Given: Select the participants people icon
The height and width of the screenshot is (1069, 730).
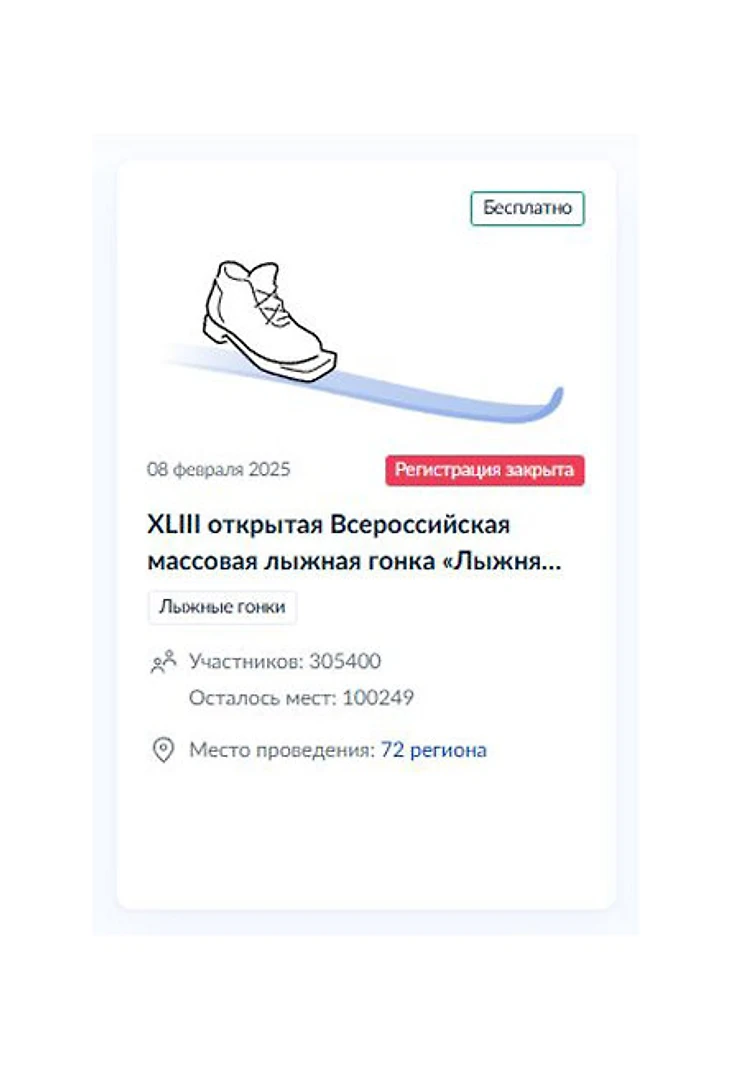Looking at the screenshot, I should 164,662.
